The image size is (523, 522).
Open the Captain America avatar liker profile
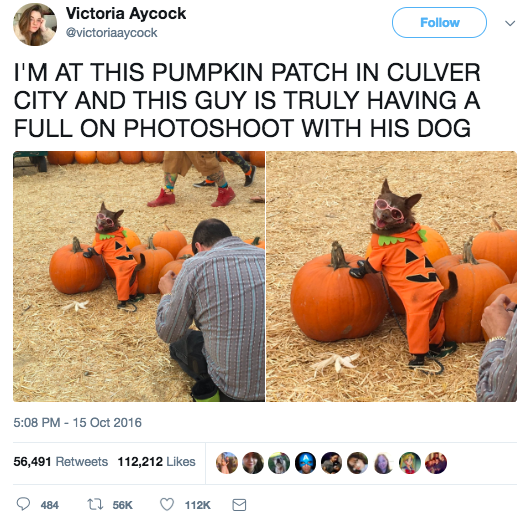click(x=305, y=463)
